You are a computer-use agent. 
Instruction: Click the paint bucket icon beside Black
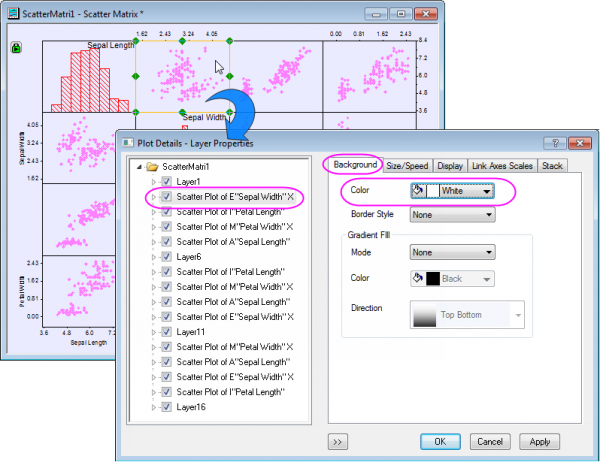417,278
